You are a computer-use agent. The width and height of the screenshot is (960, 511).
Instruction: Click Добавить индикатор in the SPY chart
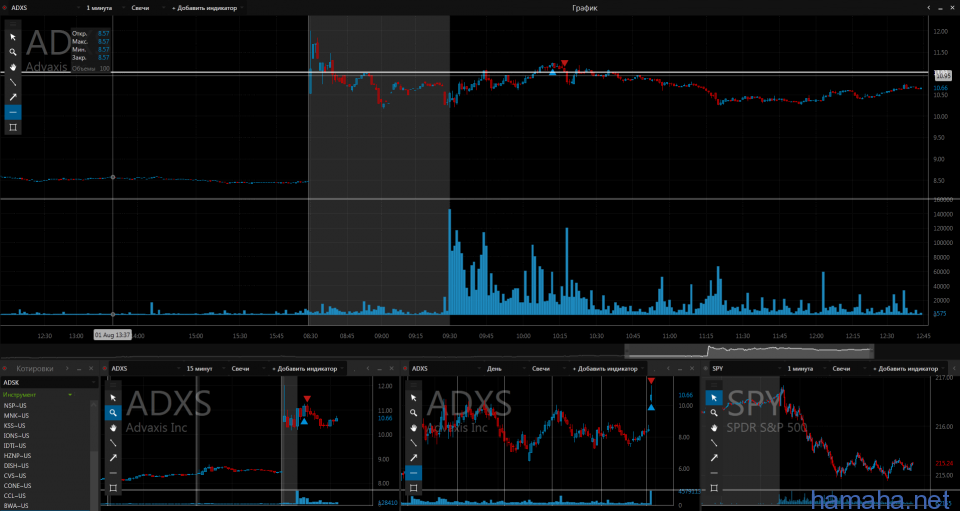(x=909, y=368)
